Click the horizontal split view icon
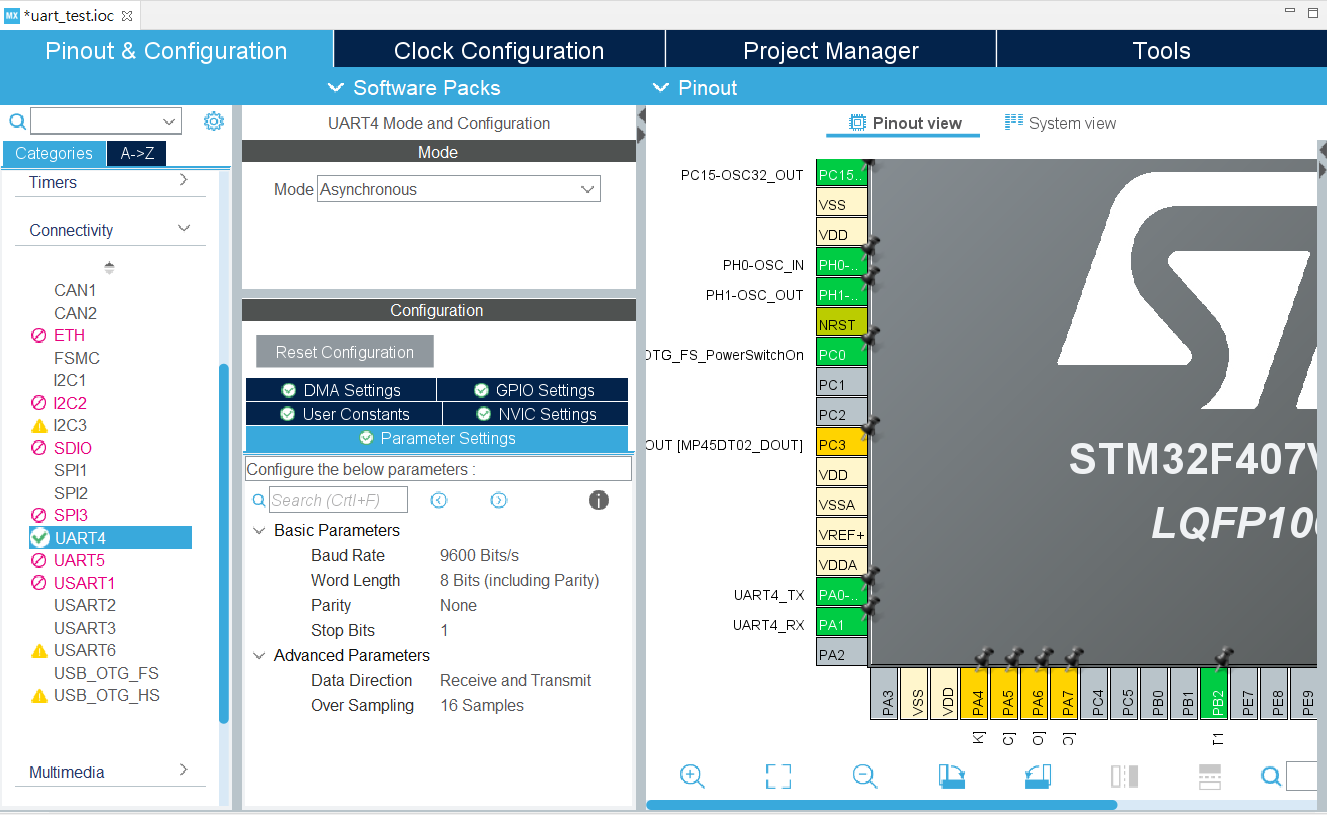The width and height of the screenshot is (1327, 815). point(1210,776)
